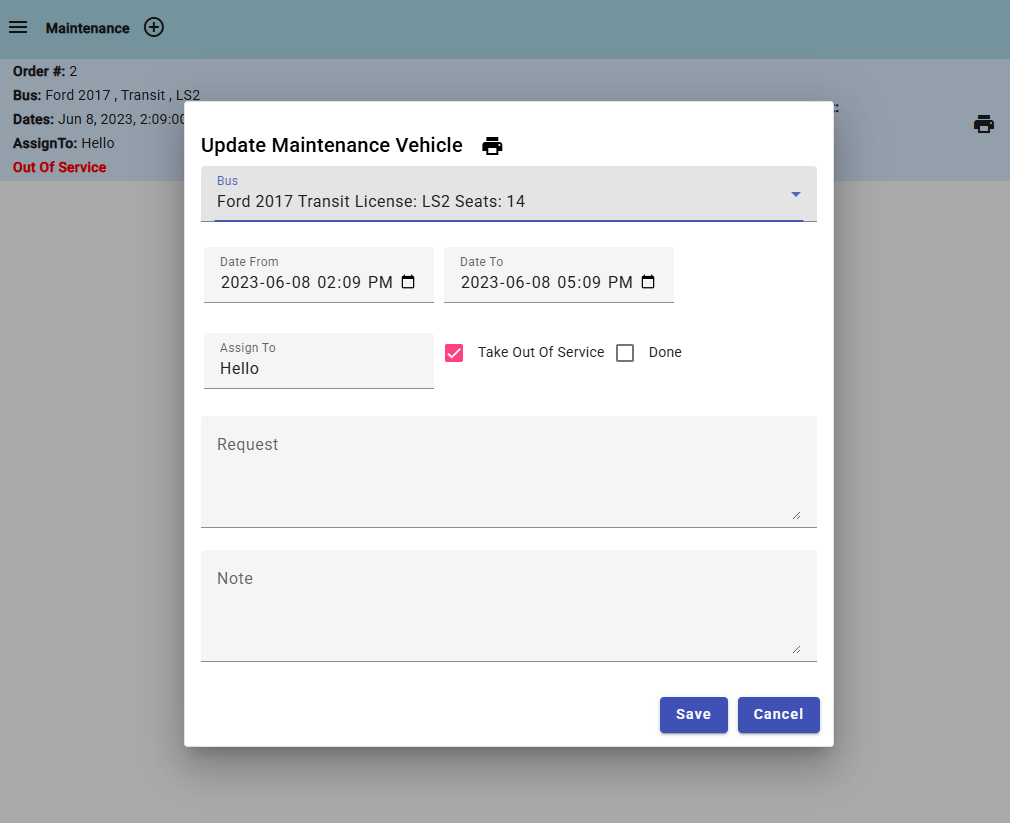
Task: Click the Done label text
Action: pyautogui.click(x=665, y=352)
